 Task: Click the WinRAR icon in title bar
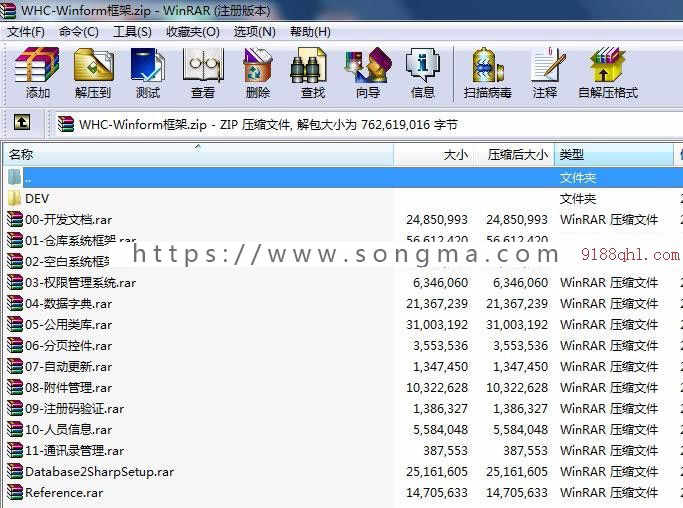click(8, 10)
